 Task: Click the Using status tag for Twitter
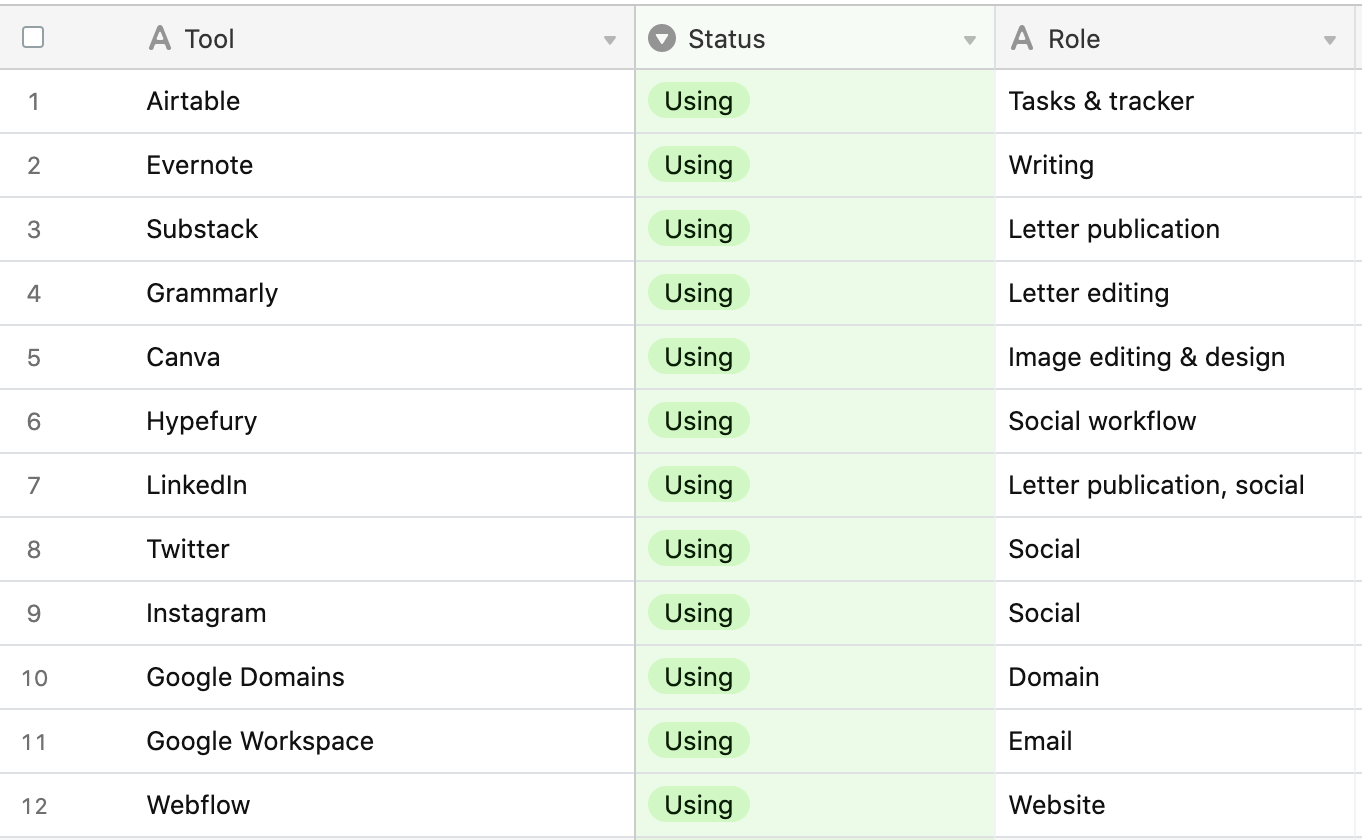[699, 549]
